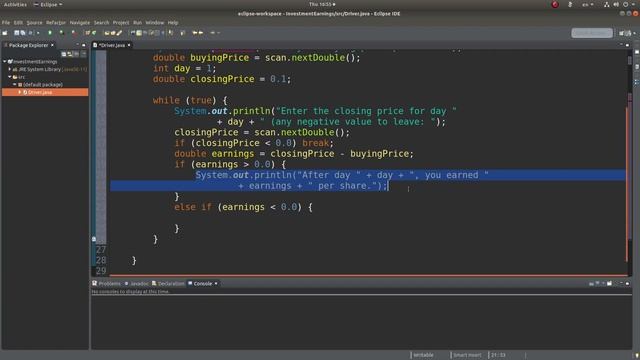Open the Activities overview
Screen dimensions: 640x360
pyautogui.click(x=15, y=4)
